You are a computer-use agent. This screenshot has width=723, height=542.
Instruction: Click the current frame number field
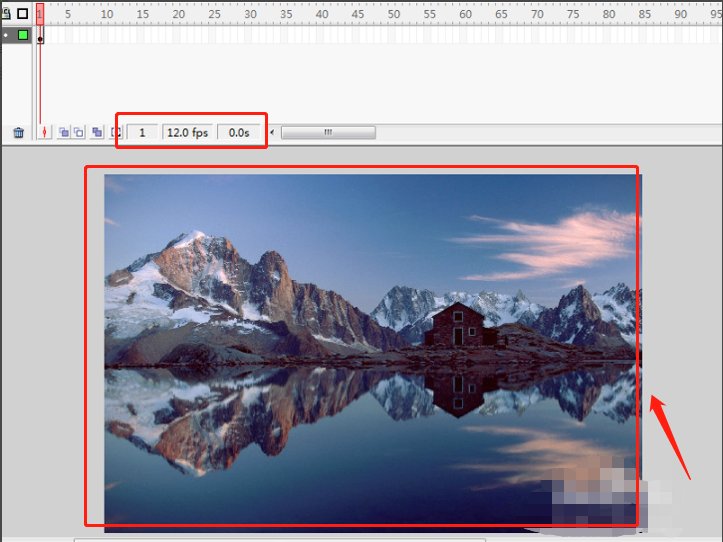143,132
